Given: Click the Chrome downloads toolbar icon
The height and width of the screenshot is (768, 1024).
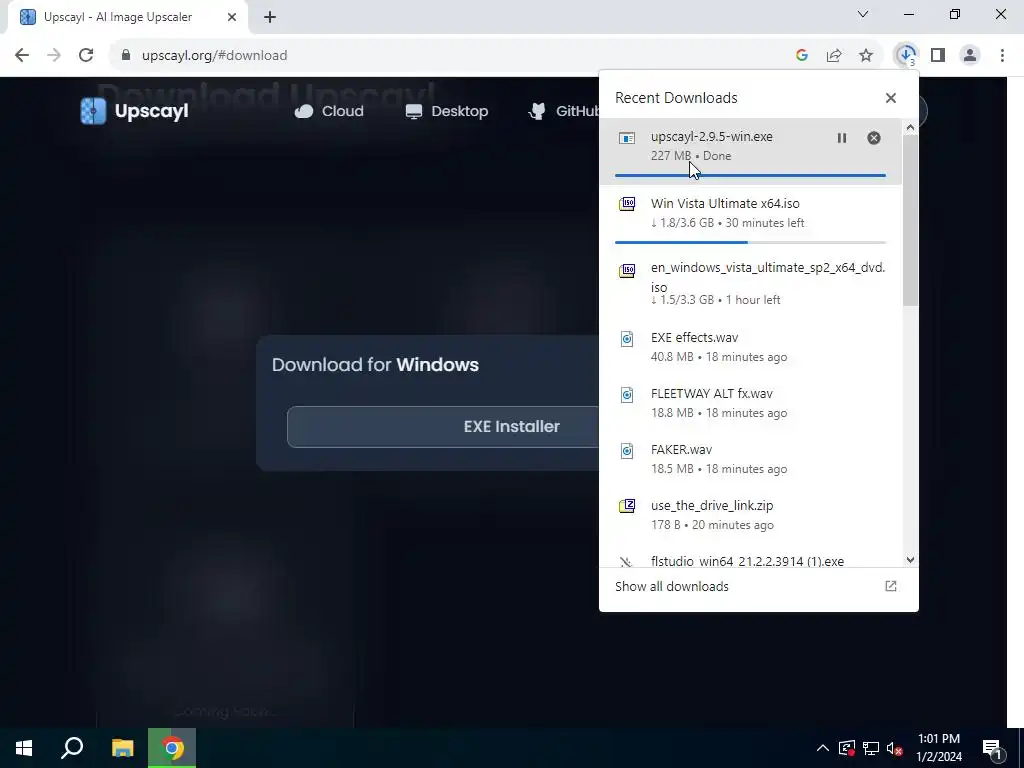Looking at the screenshot, I should [x=906, y=56].
